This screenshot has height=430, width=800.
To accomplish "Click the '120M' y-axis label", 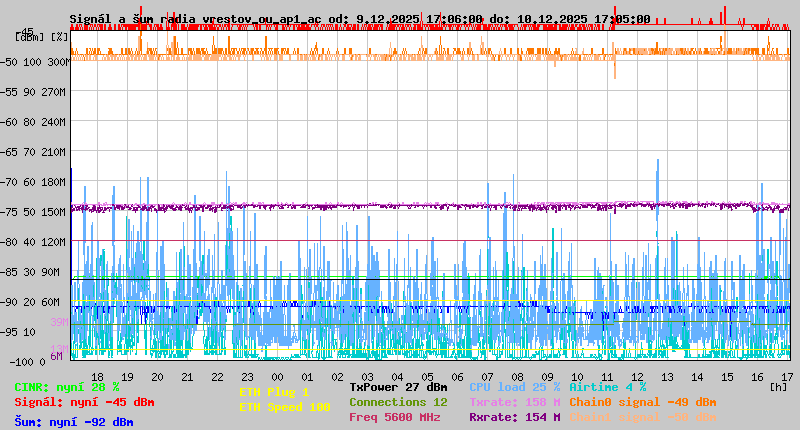I will [x=54, y=242].
